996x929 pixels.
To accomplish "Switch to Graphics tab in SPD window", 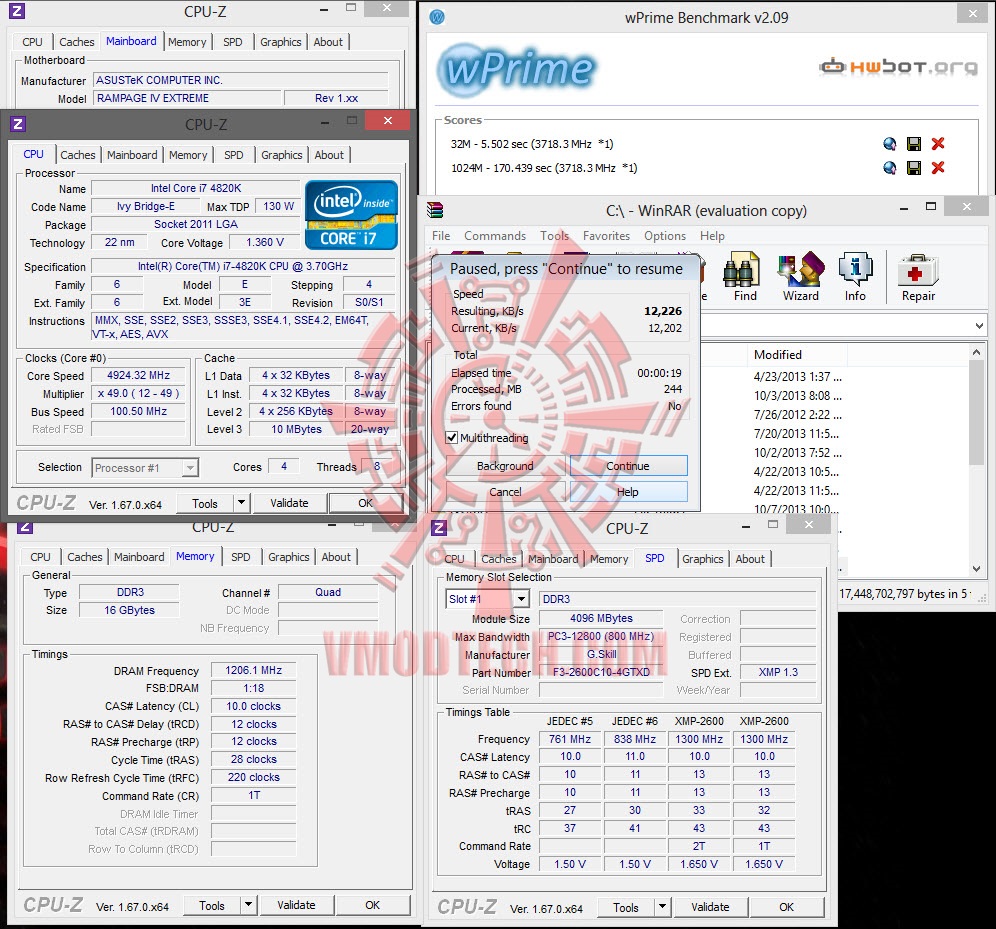I will coord(703,559).
